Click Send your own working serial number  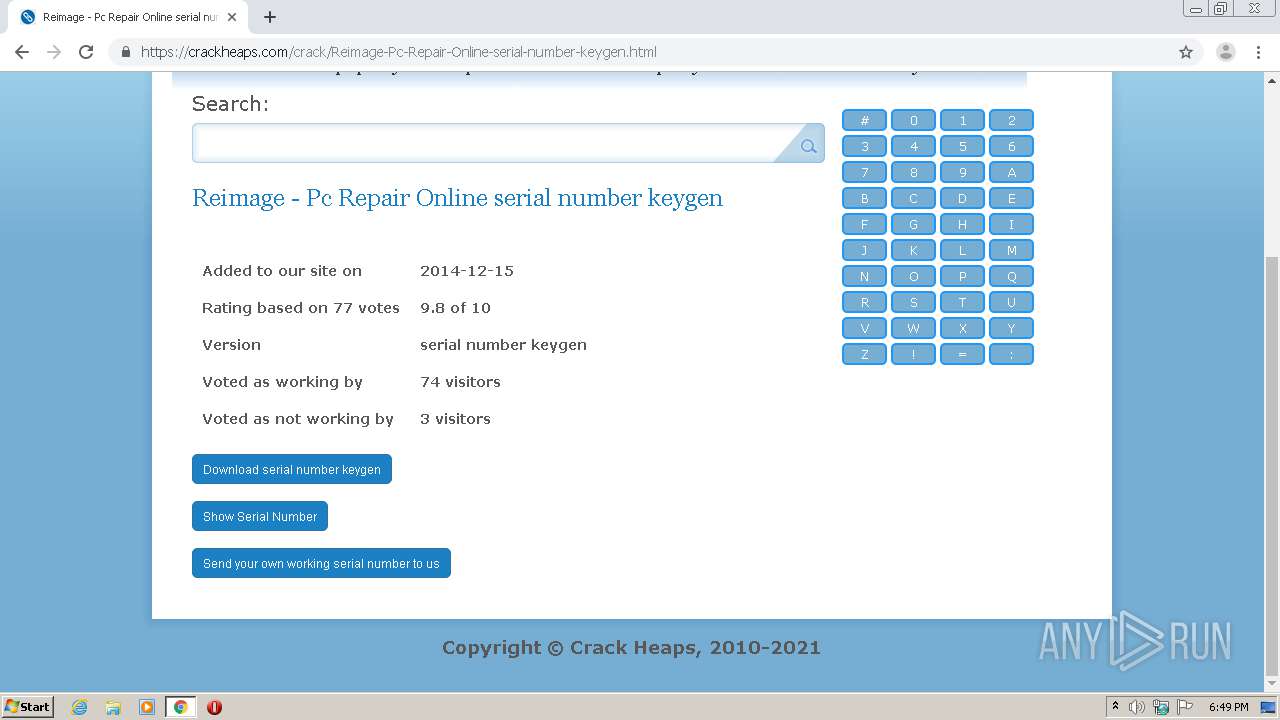(x=321, y=563)
